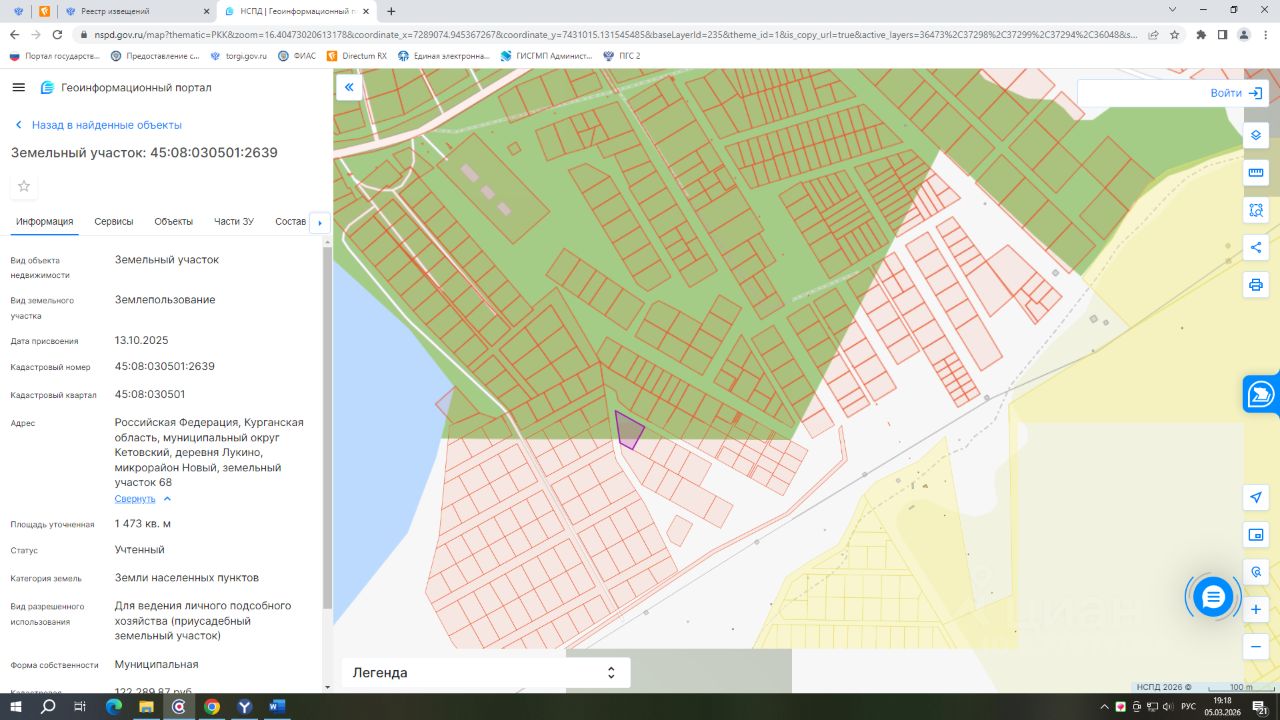Screen dimensions: 1280x720
Task: Click the share map icon
Action: tap(1256, 247)
